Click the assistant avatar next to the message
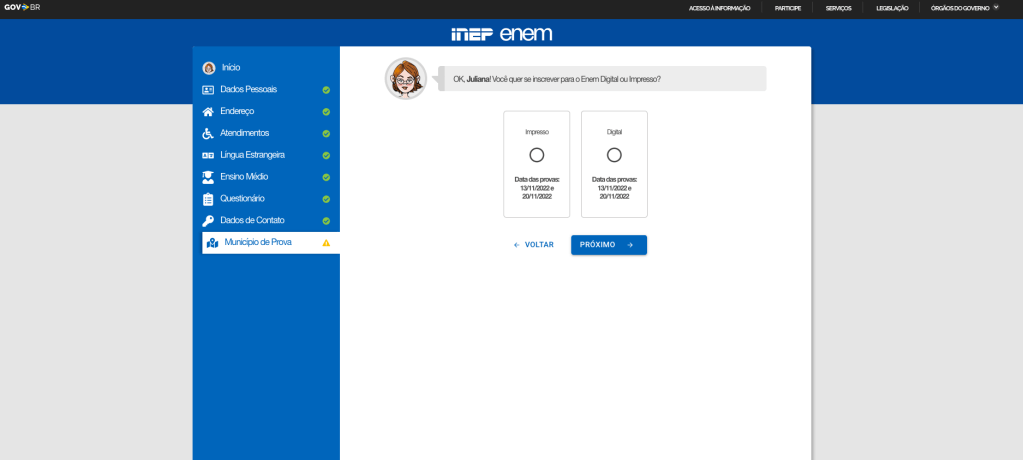 [406, 79]
